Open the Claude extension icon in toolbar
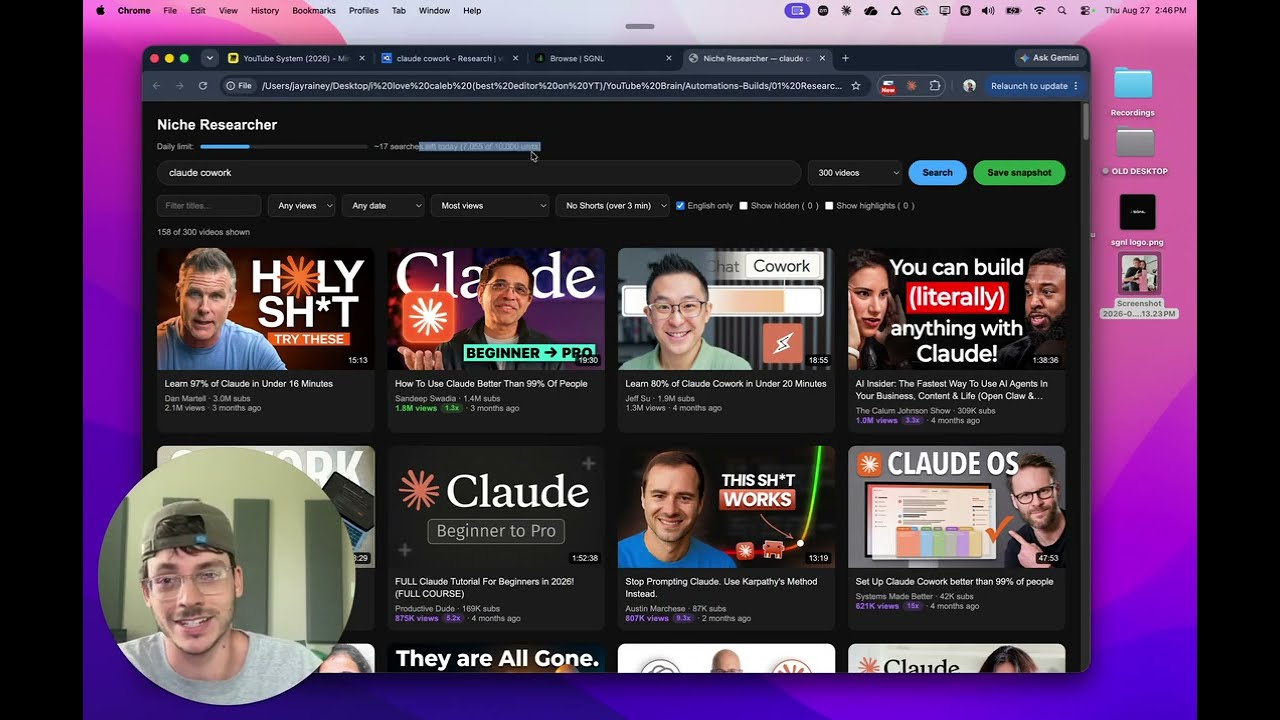Screen dimensions: 1280x720 [911, 86]
